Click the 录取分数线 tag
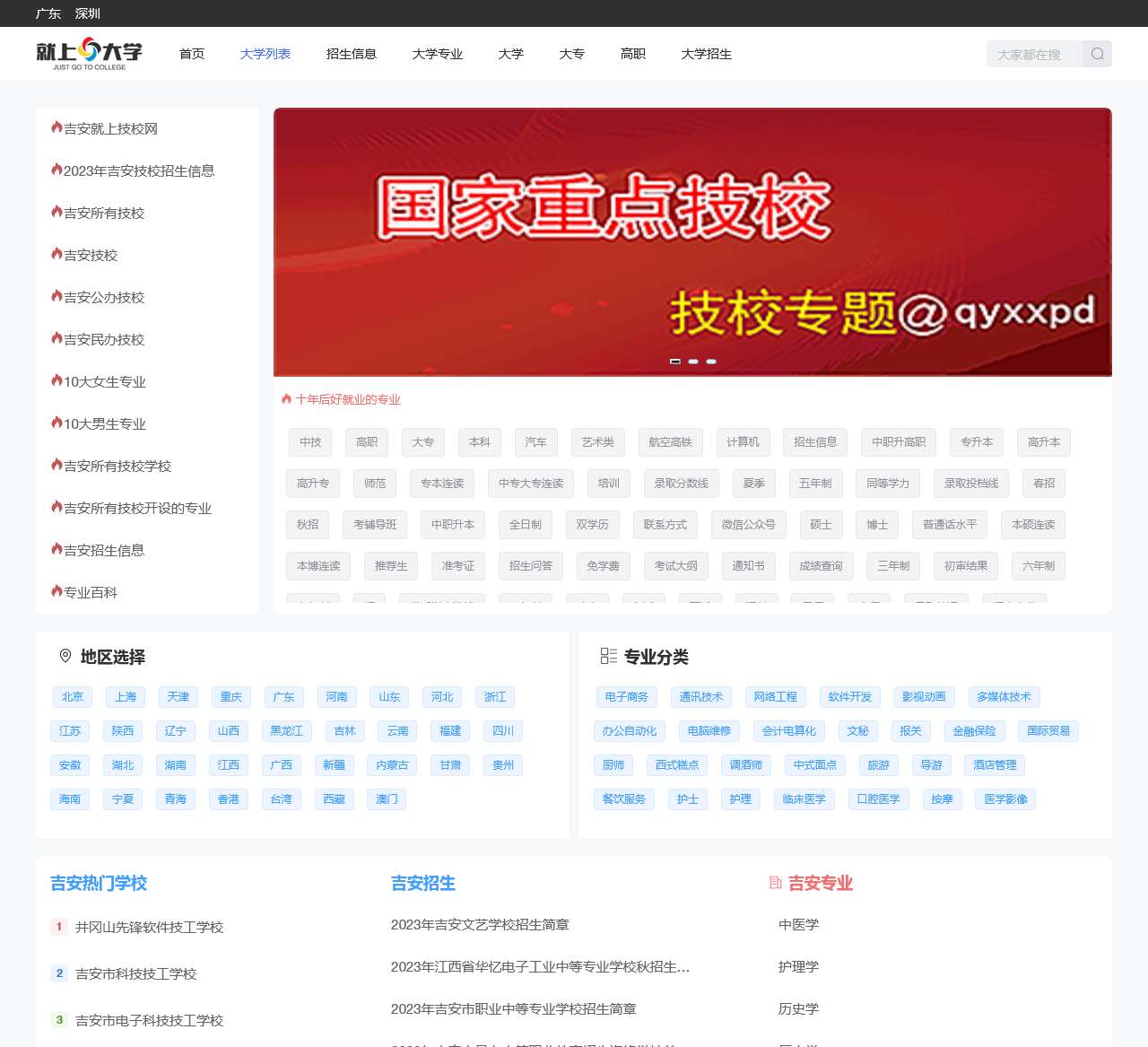Viewport: 1148px width, 1047px height. 681,484
